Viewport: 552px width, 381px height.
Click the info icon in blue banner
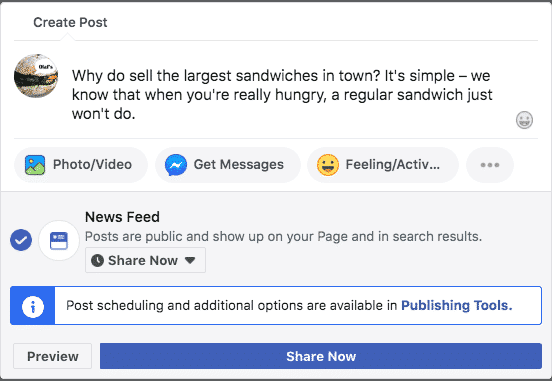pyautogui.click(x=33, y=306)
